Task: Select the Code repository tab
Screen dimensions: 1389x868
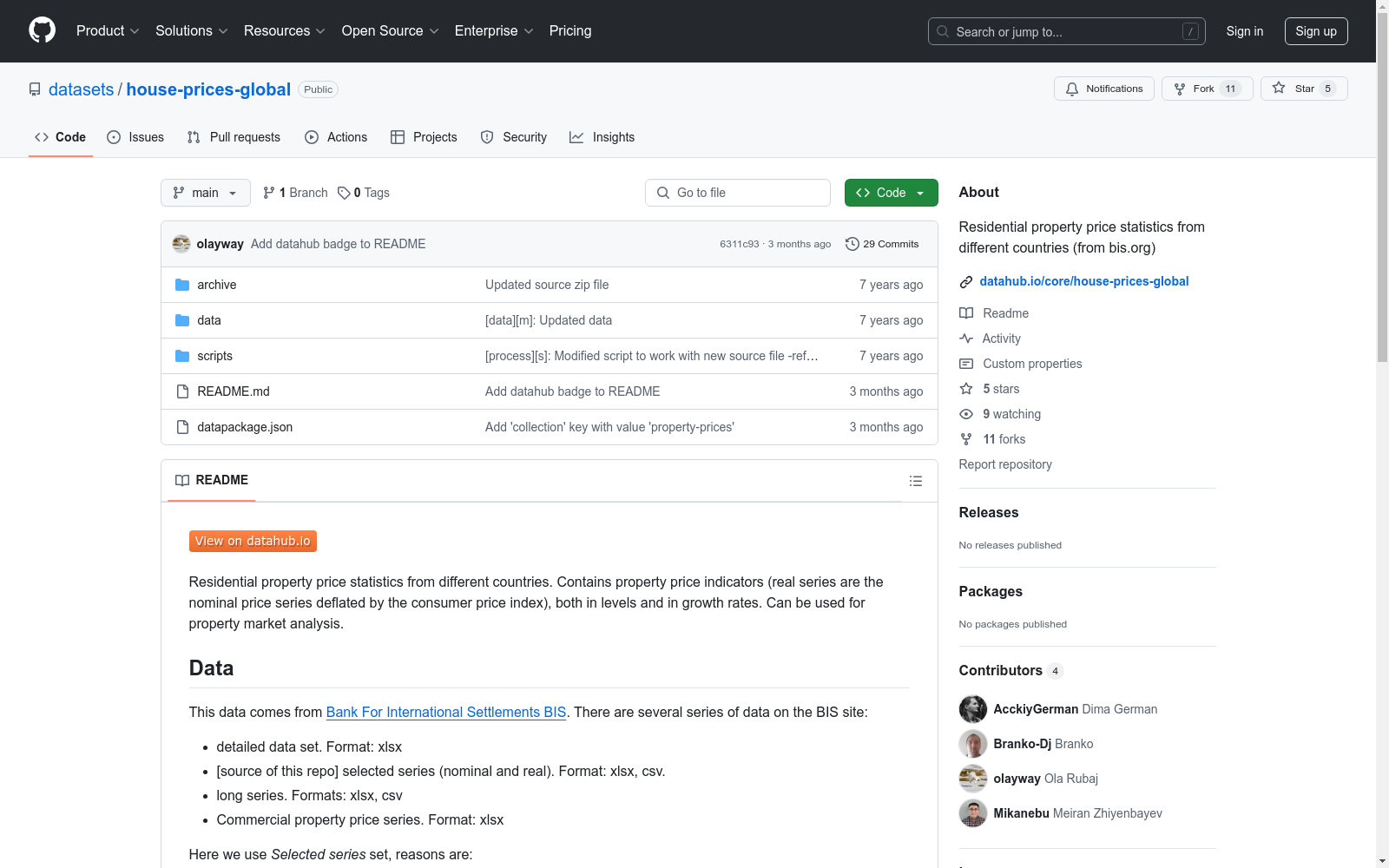Action: (x=61, y=137)
